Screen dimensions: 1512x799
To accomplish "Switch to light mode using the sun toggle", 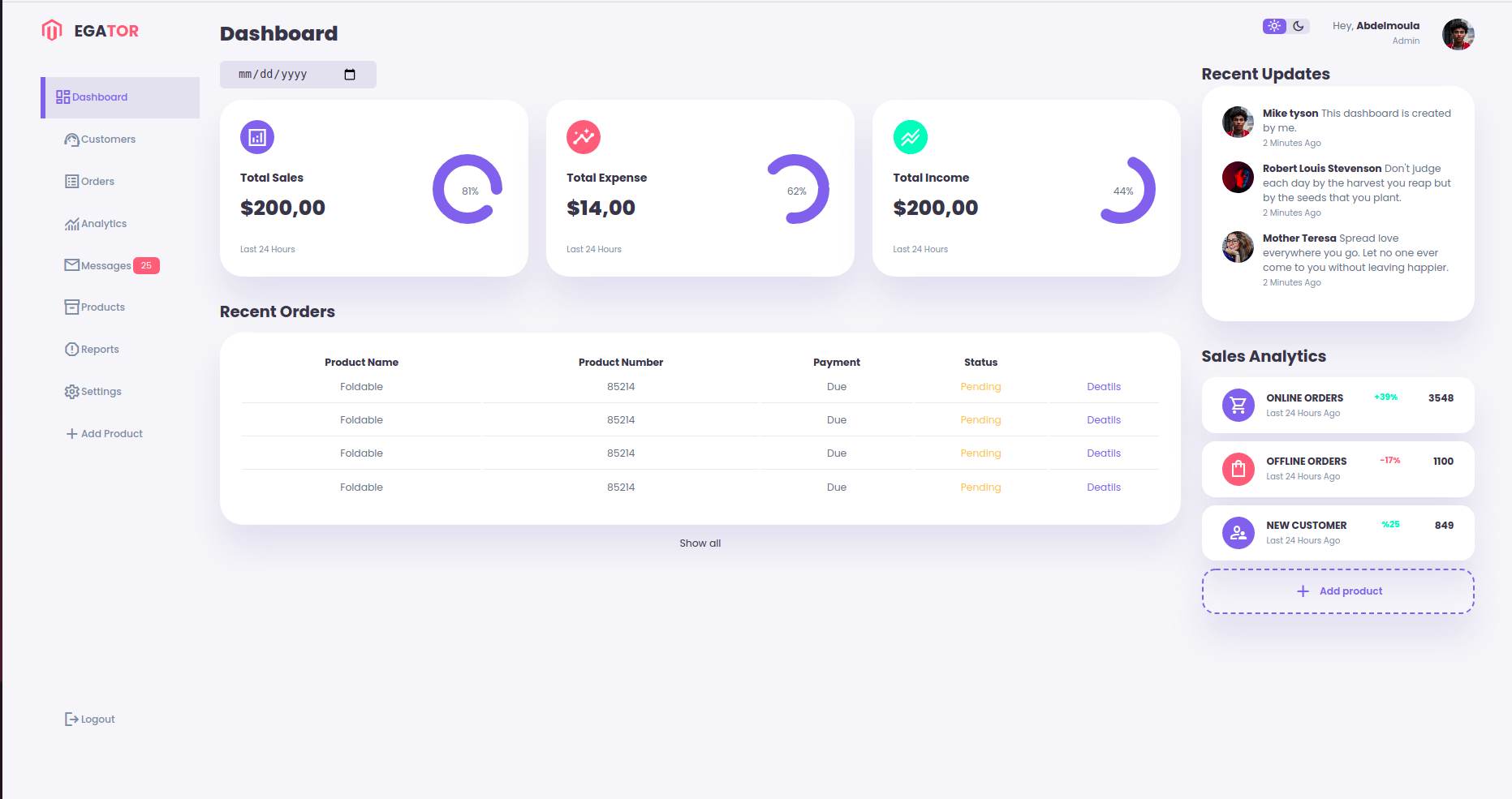I will (x=1273, y=25).
